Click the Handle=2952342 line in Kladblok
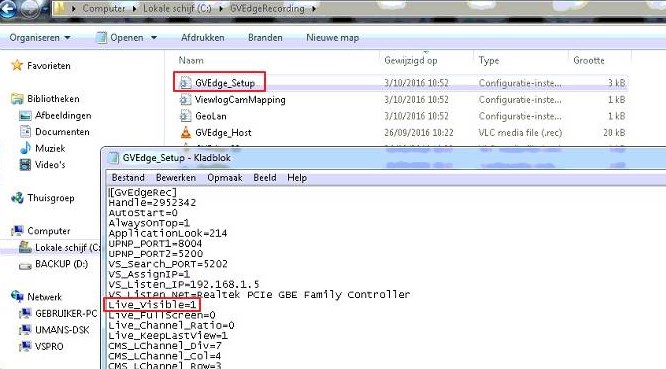The image size is (666, 369). (152, 203)
